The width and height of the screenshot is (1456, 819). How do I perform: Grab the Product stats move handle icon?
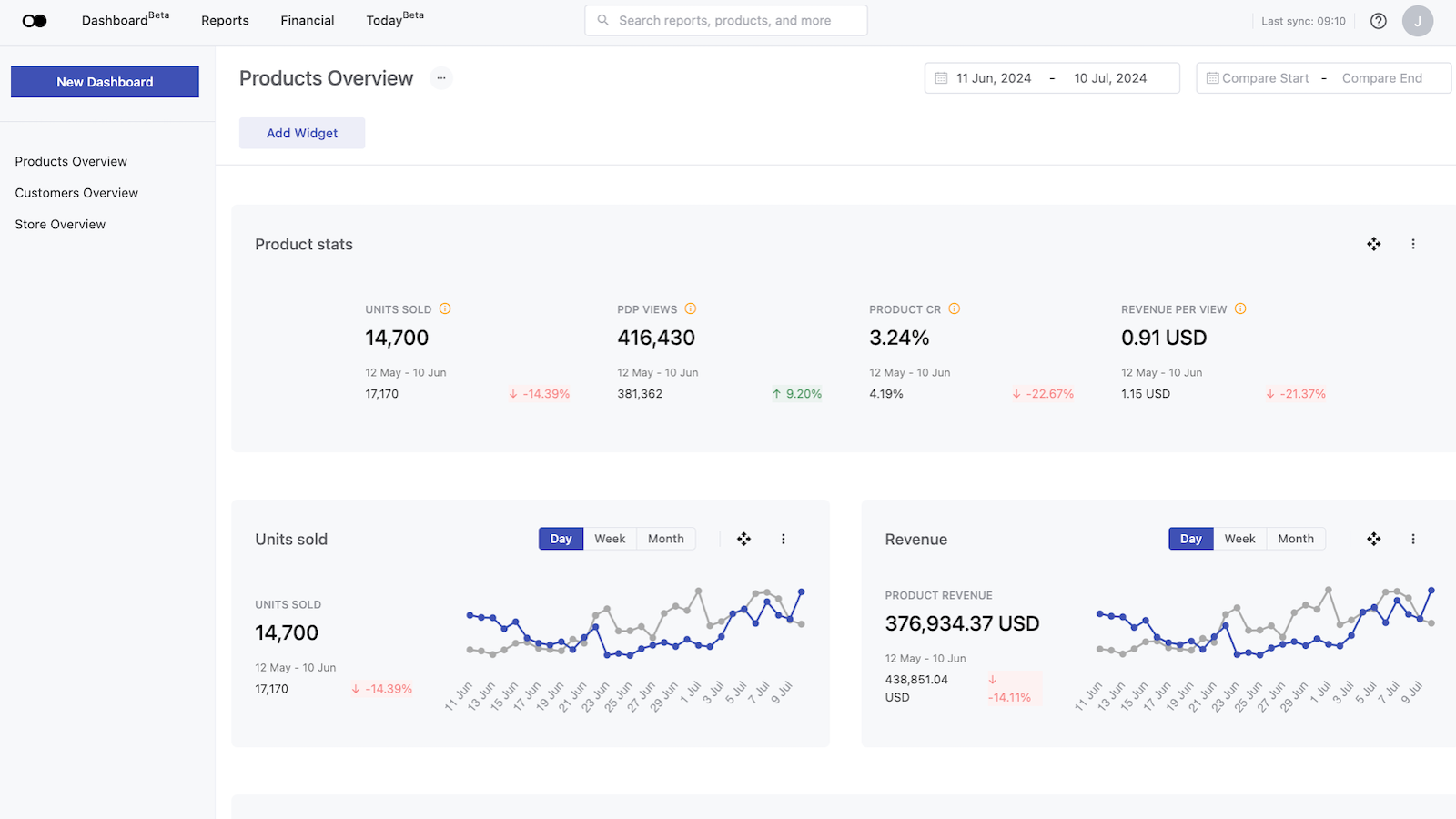(1373, 244)
